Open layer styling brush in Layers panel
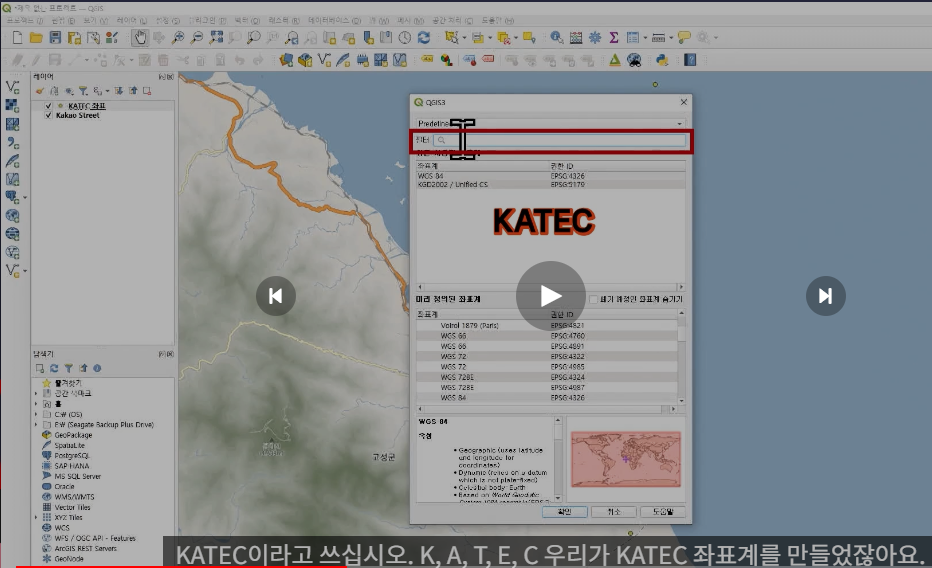 (40, 91)
